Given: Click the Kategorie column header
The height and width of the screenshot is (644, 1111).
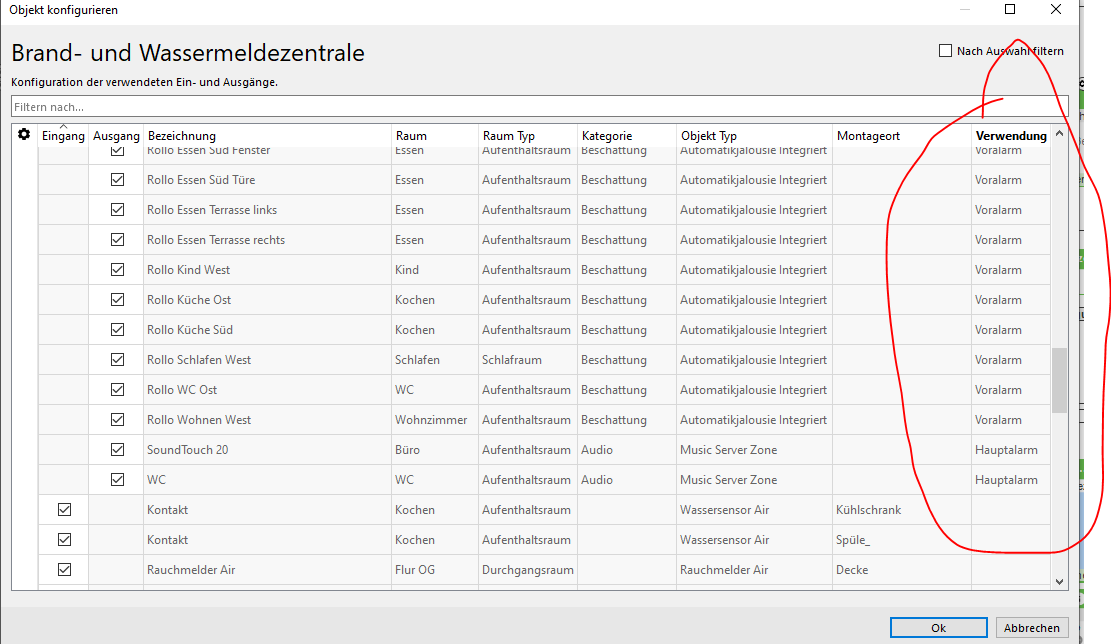Looking at the screenshot, I should (x=606, y=136).
